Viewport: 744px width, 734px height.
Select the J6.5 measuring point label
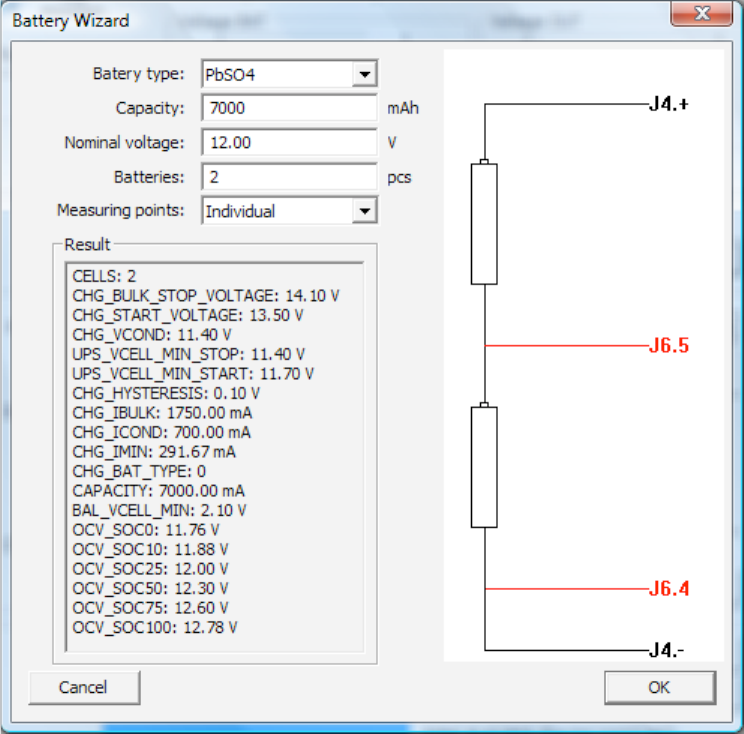point(669,347)
